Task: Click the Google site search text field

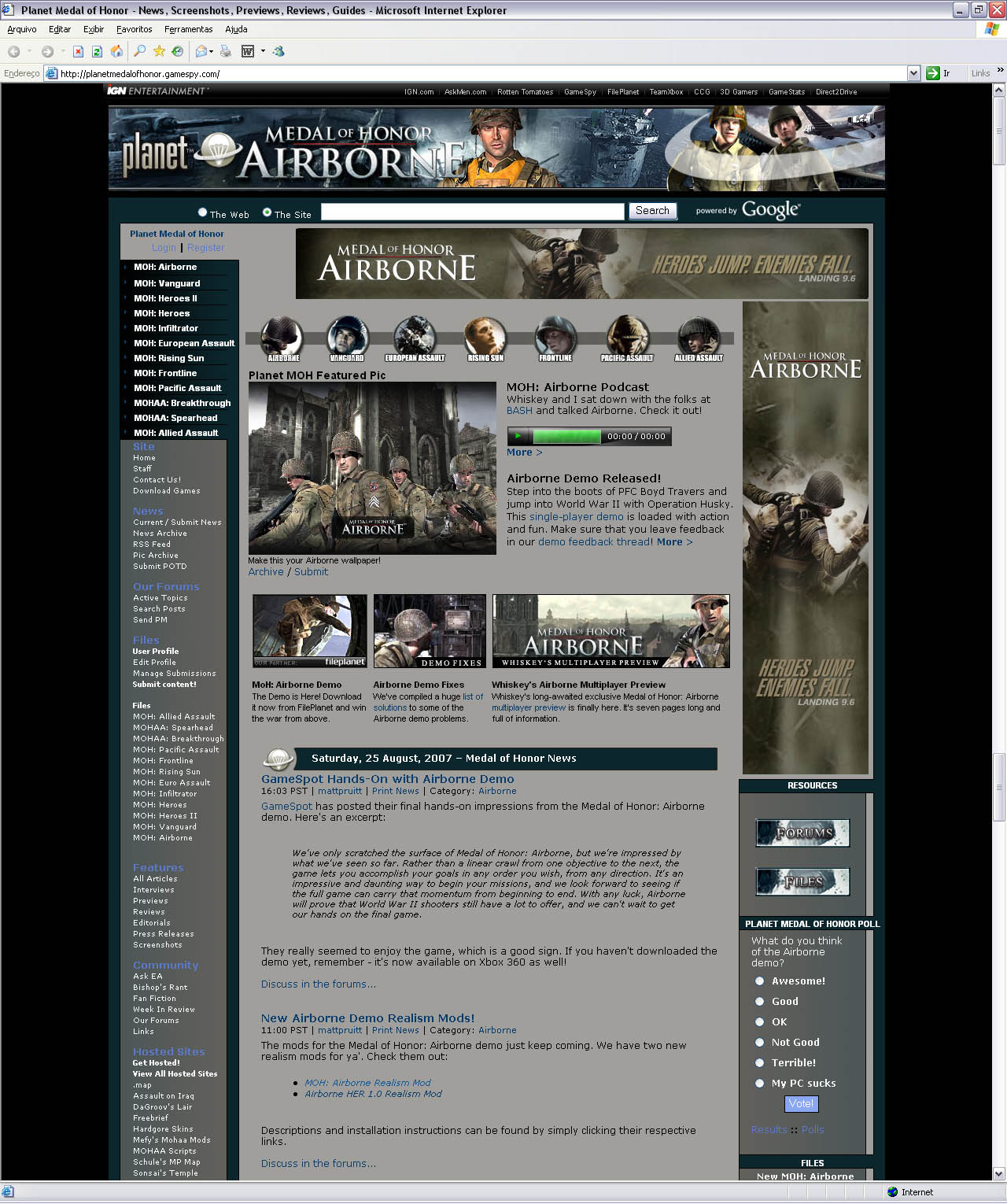Action: [472, 212]
